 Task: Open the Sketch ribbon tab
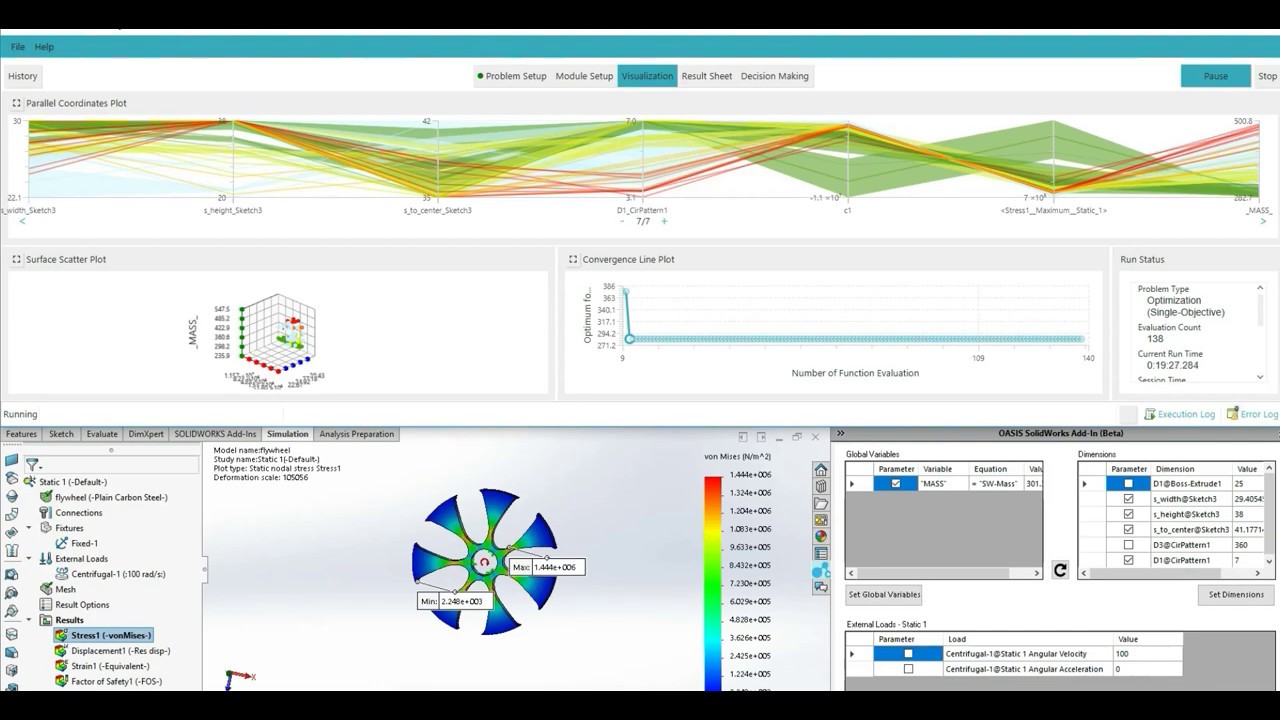click(61, 434)
